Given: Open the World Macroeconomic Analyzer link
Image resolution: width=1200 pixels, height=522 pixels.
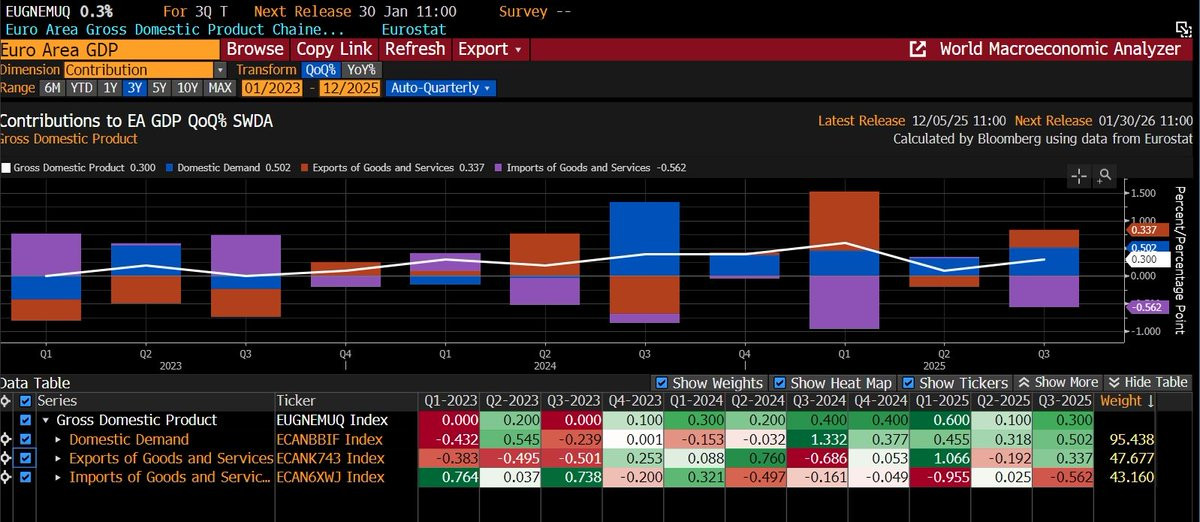Looking at the screenshot, I should click(1060, 48).
